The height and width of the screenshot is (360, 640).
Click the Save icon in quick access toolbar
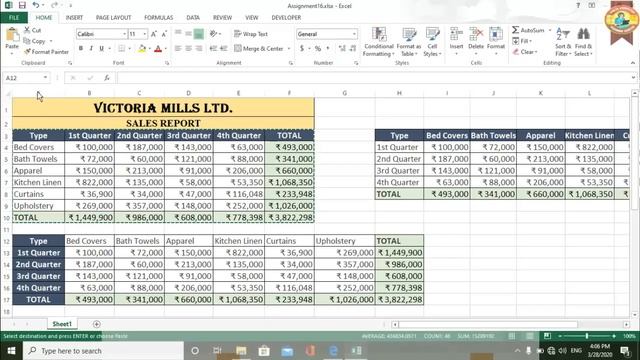pyautogui.click(x=22, y=5)
